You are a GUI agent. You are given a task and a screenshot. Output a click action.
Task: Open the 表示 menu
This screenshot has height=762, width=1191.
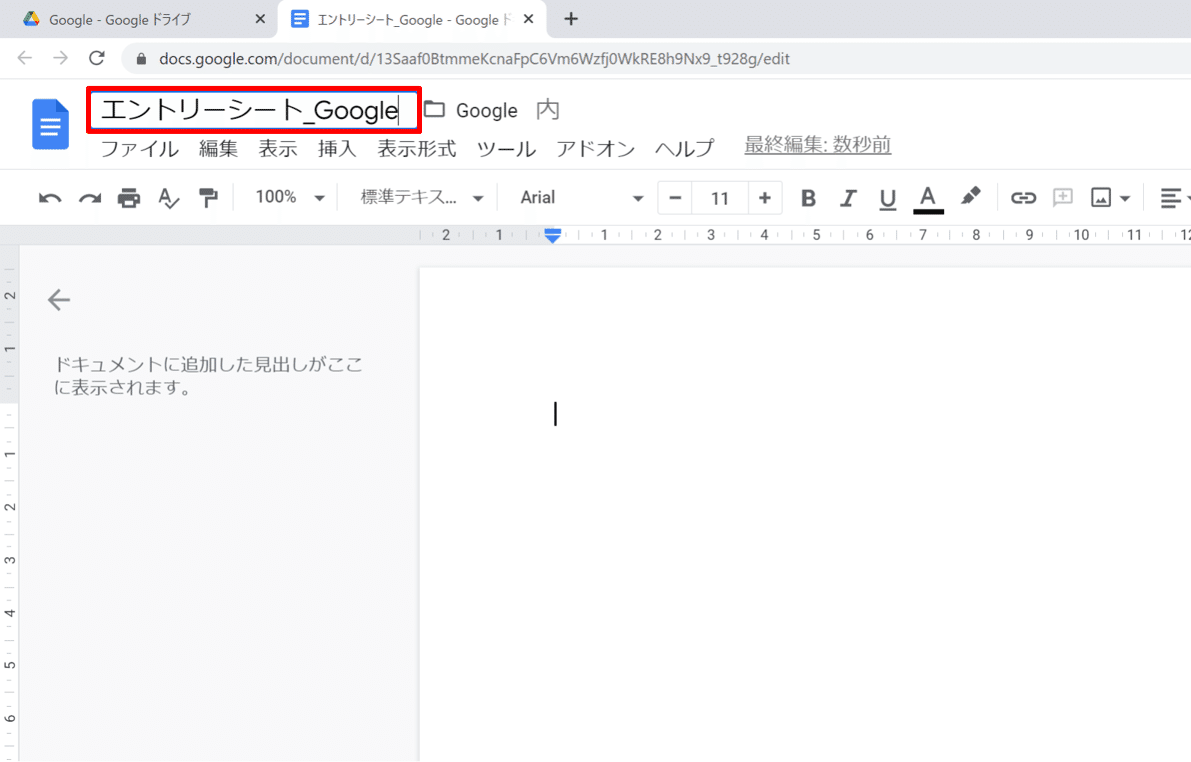click(278, 148)
